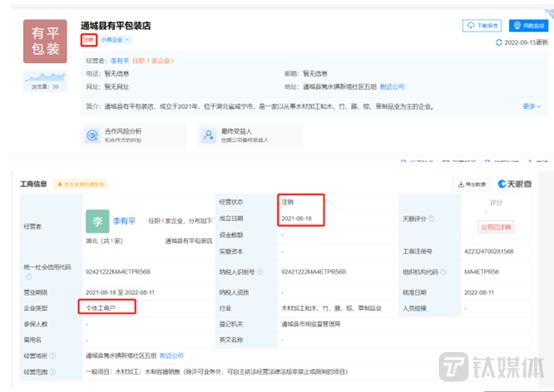The width and height of the screenshot is (554, 392).
Task: Open the 浏览量 traffic chart thumbnail
Action: tap(45, 81)
